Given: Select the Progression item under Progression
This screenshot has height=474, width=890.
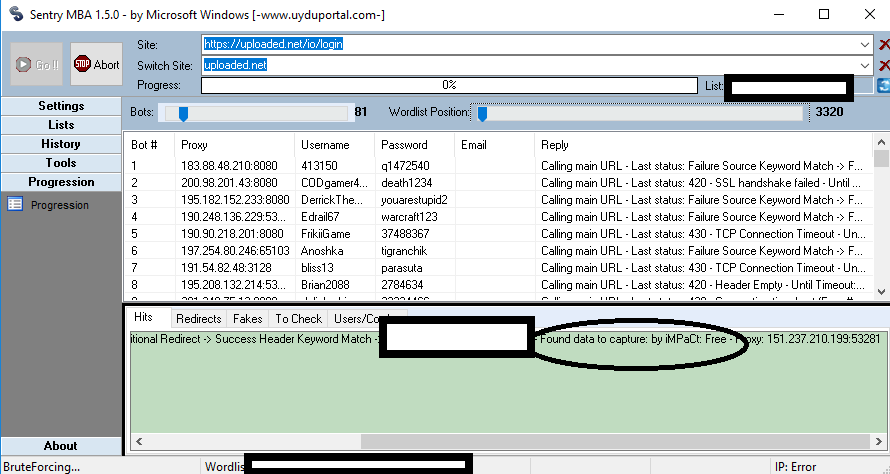Looking at the screenshot, I should click(x=60, y=205).
